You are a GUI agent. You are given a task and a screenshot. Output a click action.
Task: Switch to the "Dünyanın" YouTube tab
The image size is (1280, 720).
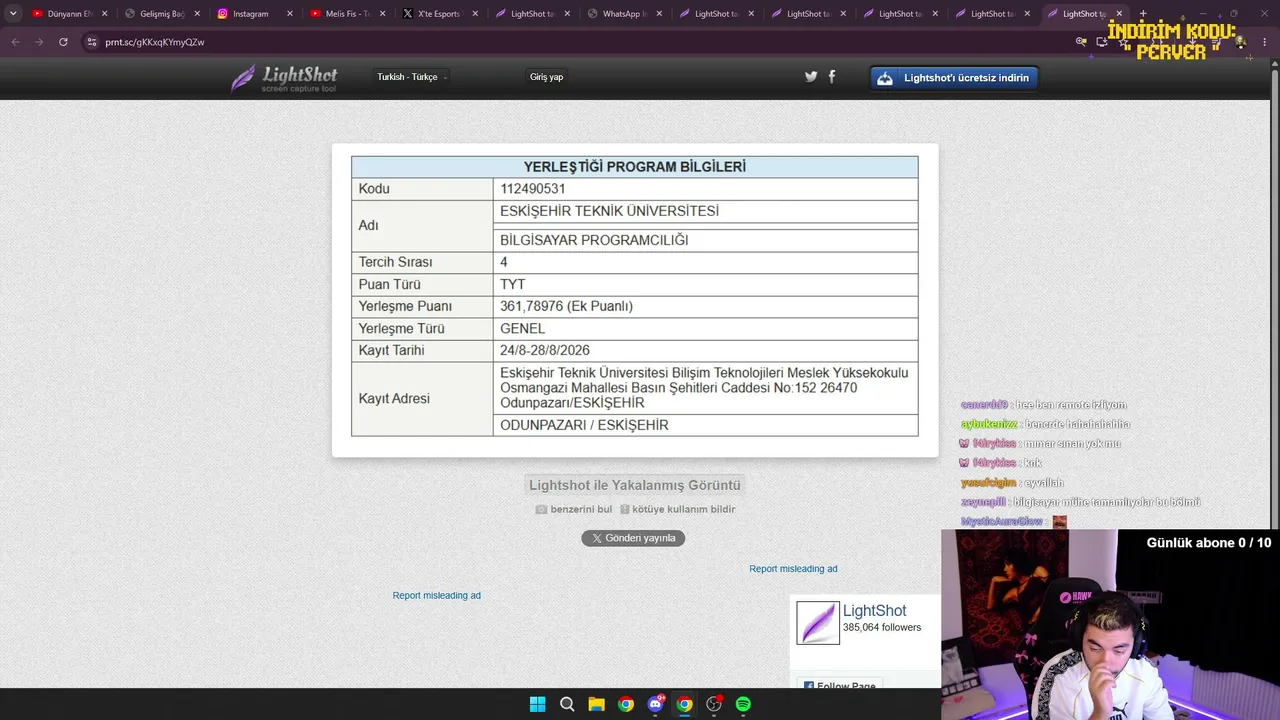point(70,14)
